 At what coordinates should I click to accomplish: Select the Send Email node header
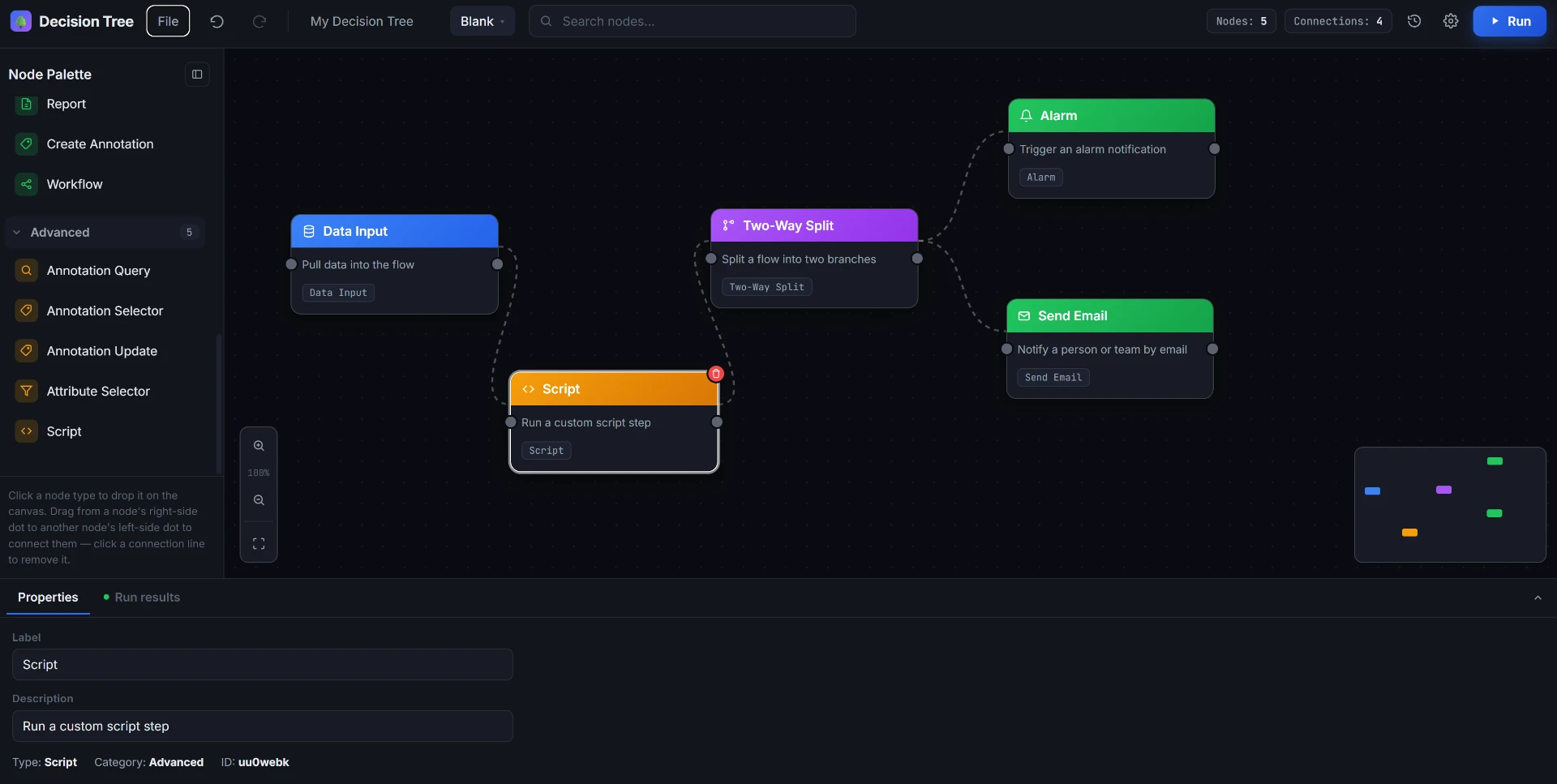pyautogui.click(x=1109, y=316)
